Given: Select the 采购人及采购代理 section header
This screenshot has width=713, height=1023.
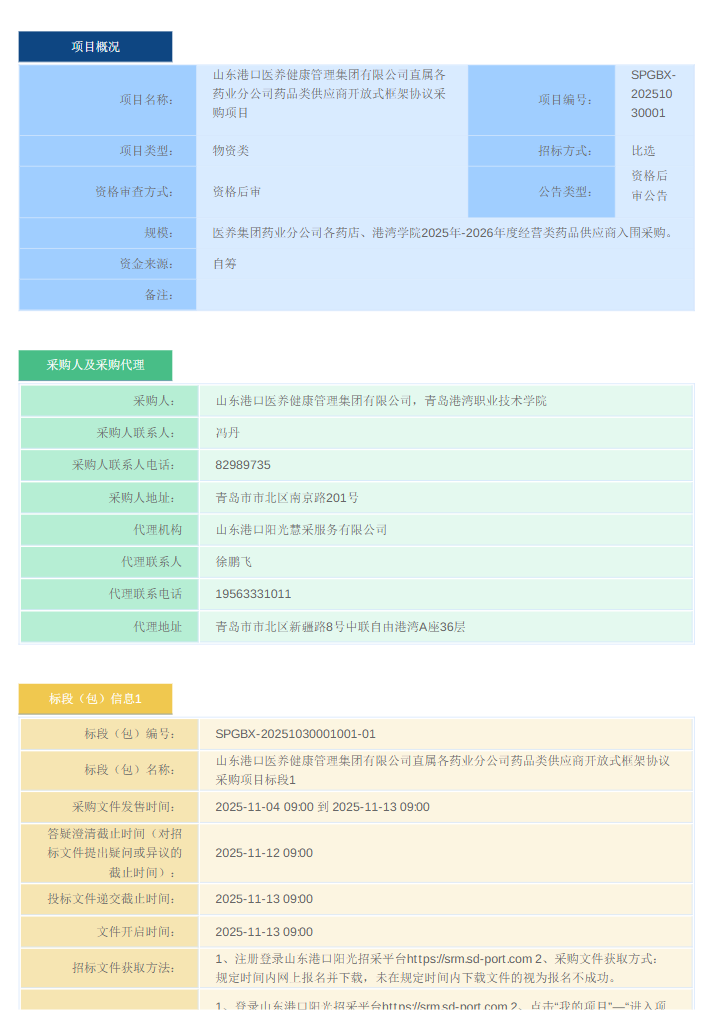Looking at the screenshot, I should 95,365.
